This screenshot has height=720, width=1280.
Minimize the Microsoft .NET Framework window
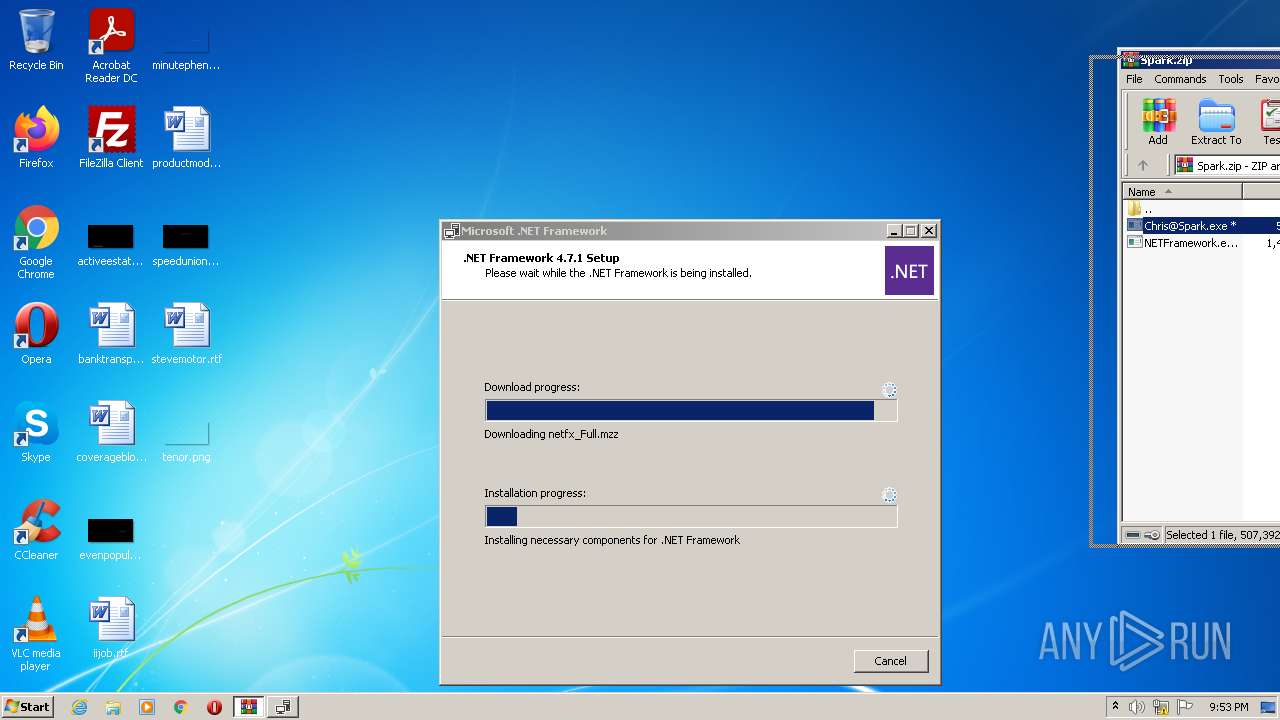click(894, 230)
